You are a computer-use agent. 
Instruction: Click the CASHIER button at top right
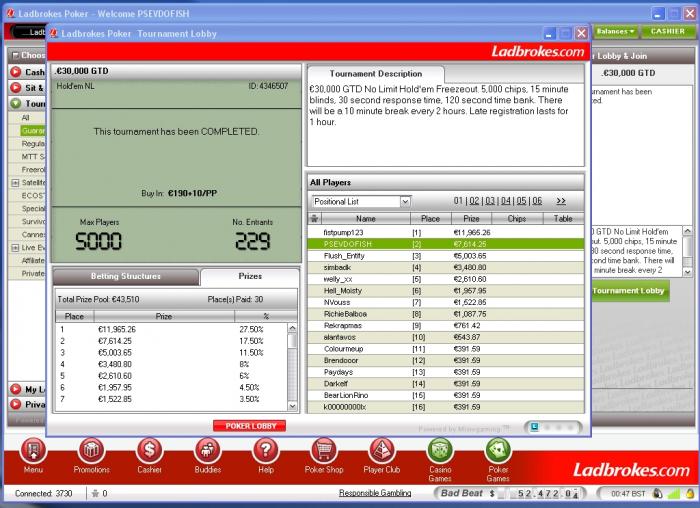point(667,32)
